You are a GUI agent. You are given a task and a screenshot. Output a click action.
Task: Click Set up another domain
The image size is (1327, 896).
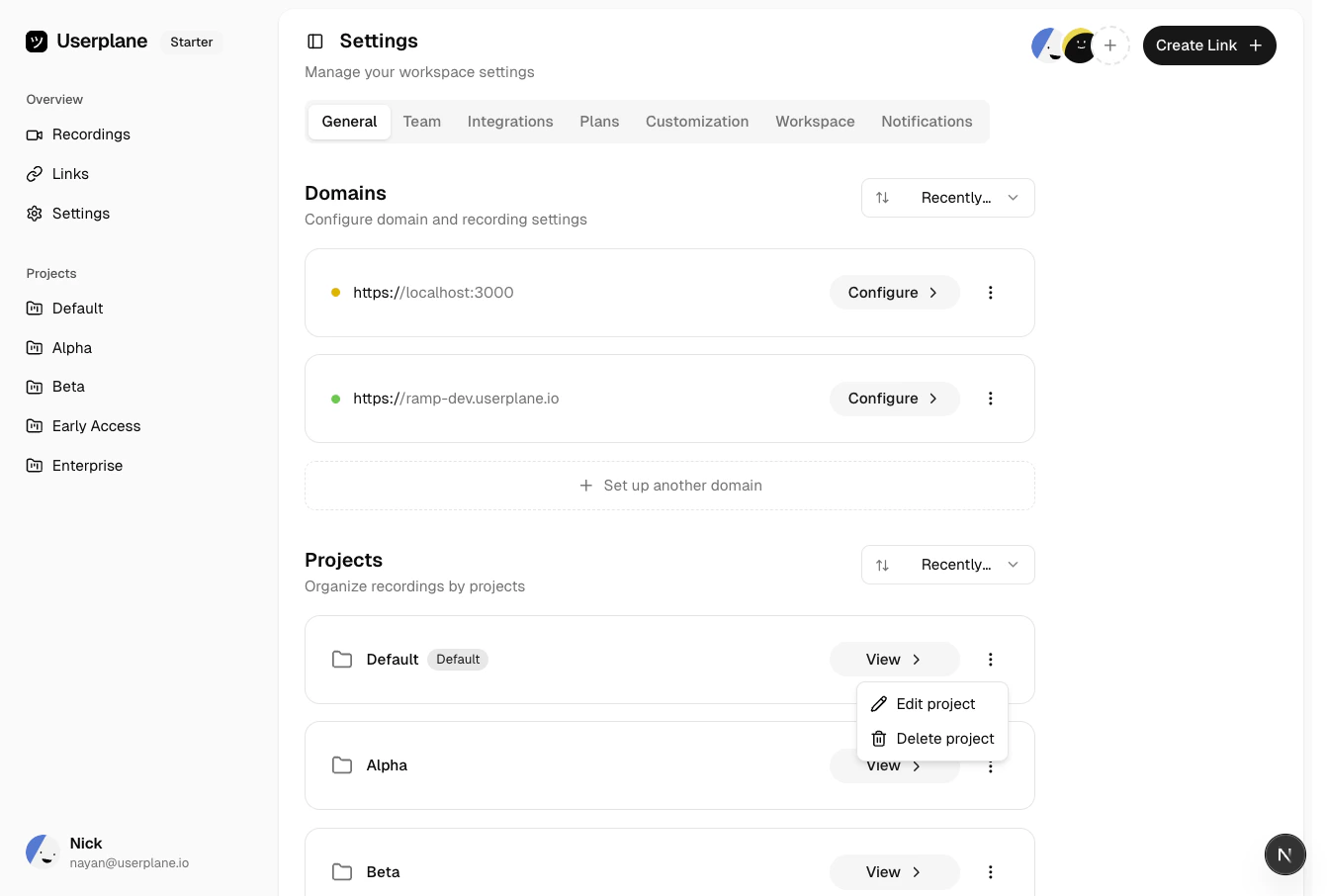pyautogui.click(x=669, y=486)
